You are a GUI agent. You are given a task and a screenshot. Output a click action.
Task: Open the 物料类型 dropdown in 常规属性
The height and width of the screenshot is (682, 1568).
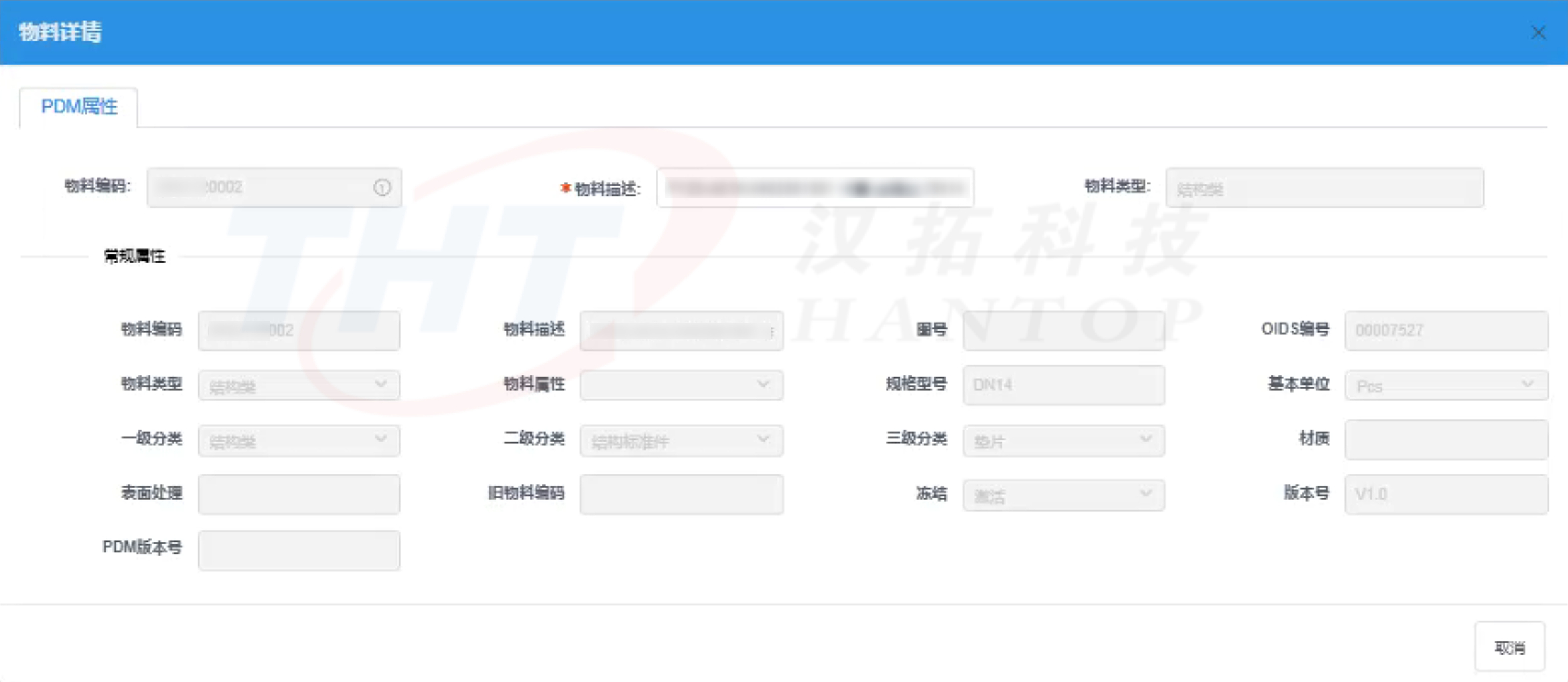click(299, 385)
